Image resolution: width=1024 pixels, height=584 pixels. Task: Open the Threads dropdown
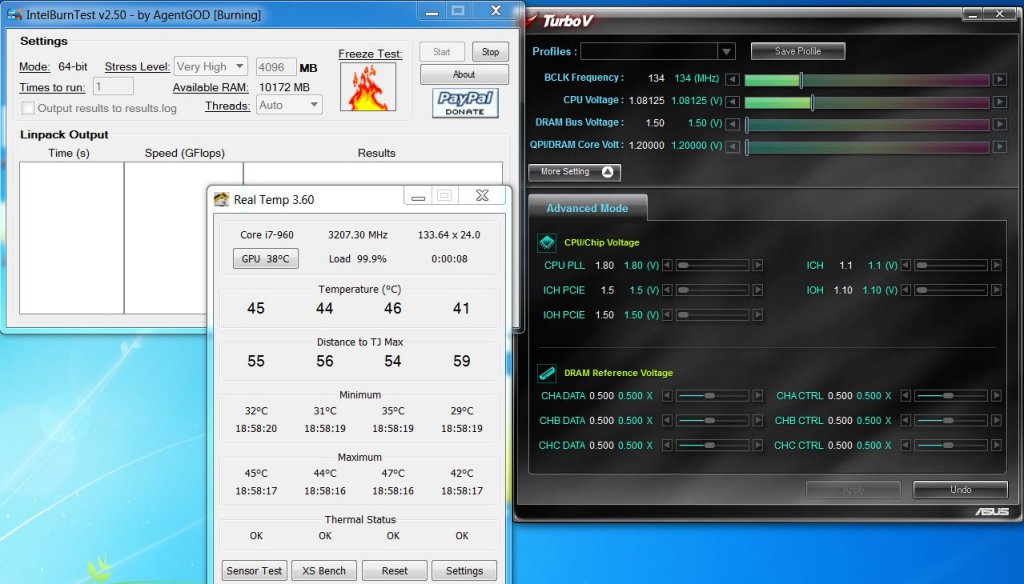pyautogui.click(x=289, y=105)
